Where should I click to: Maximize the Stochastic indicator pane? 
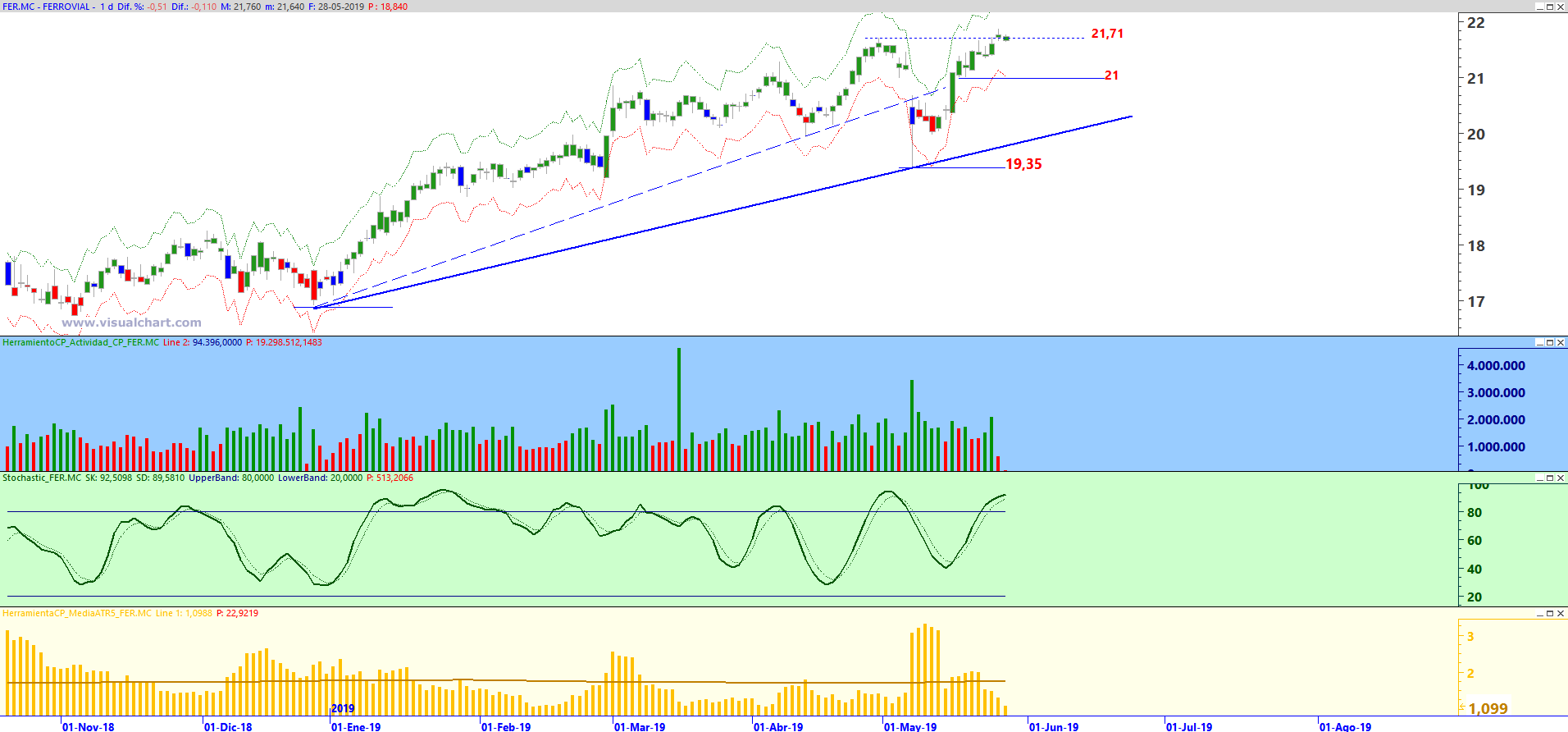[1550, 478]
